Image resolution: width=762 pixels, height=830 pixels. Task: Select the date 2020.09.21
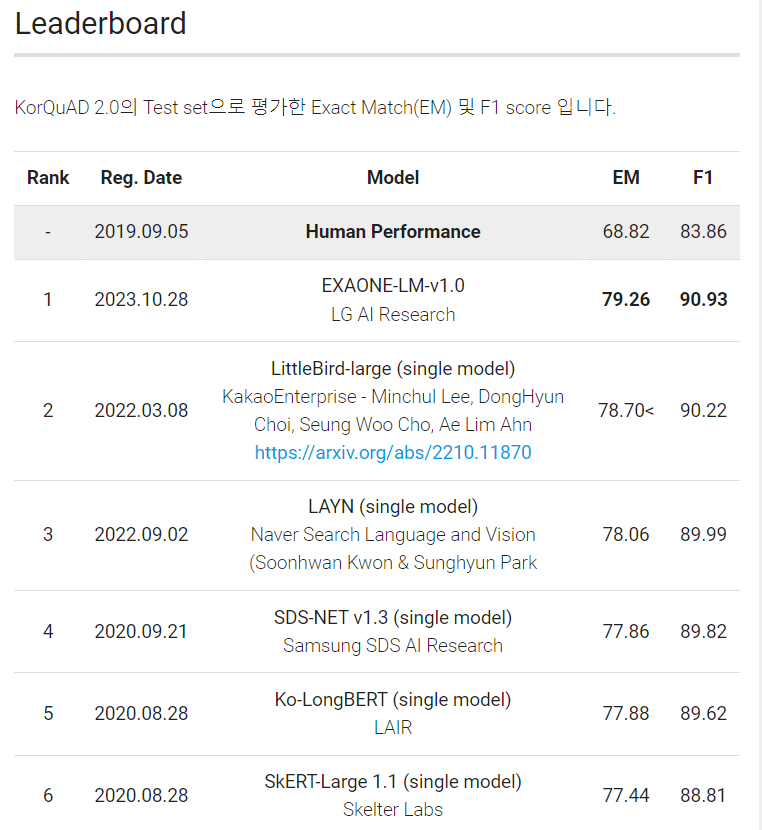pos(141,631)
